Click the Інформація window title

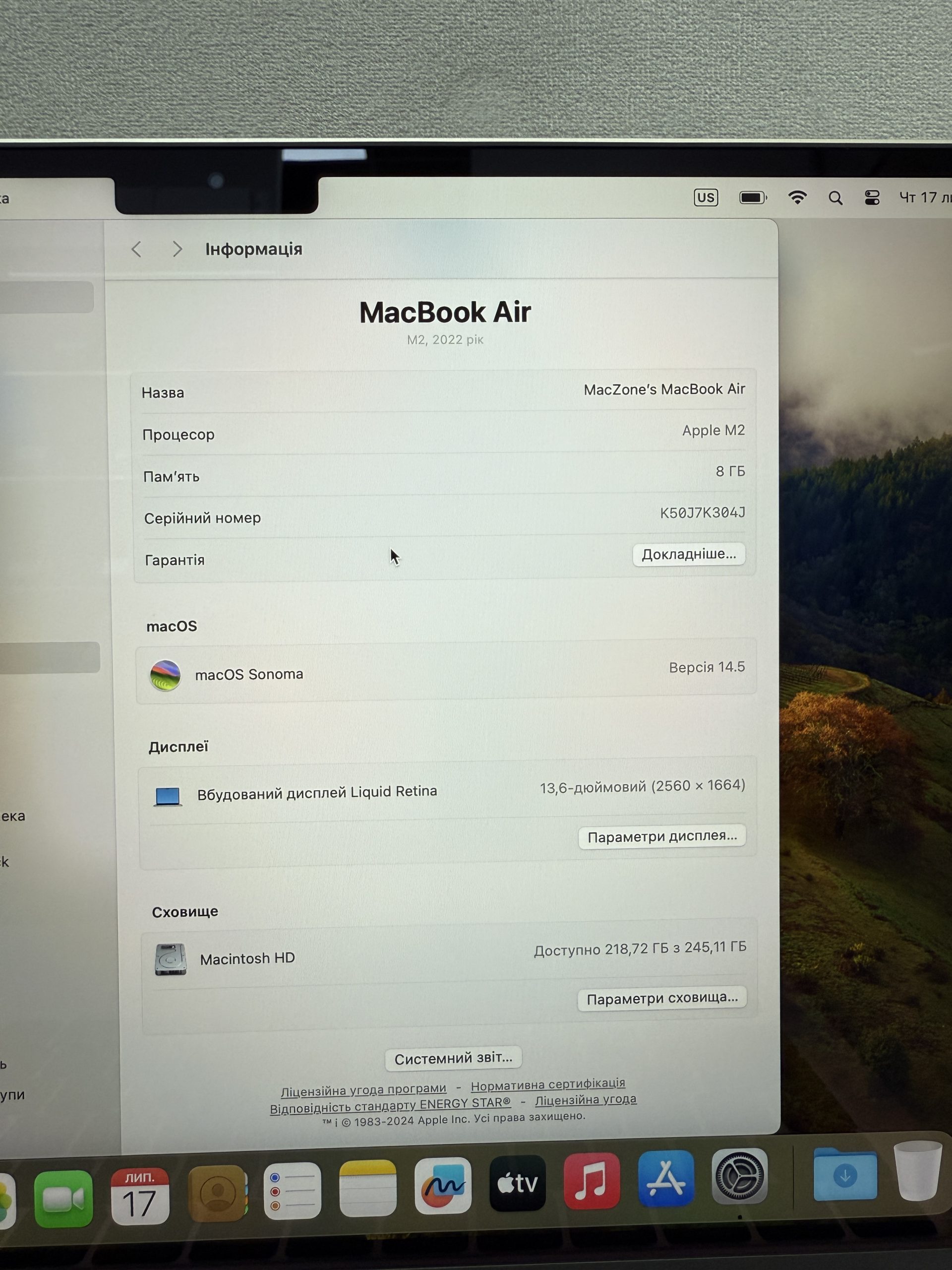coord(254,249)
